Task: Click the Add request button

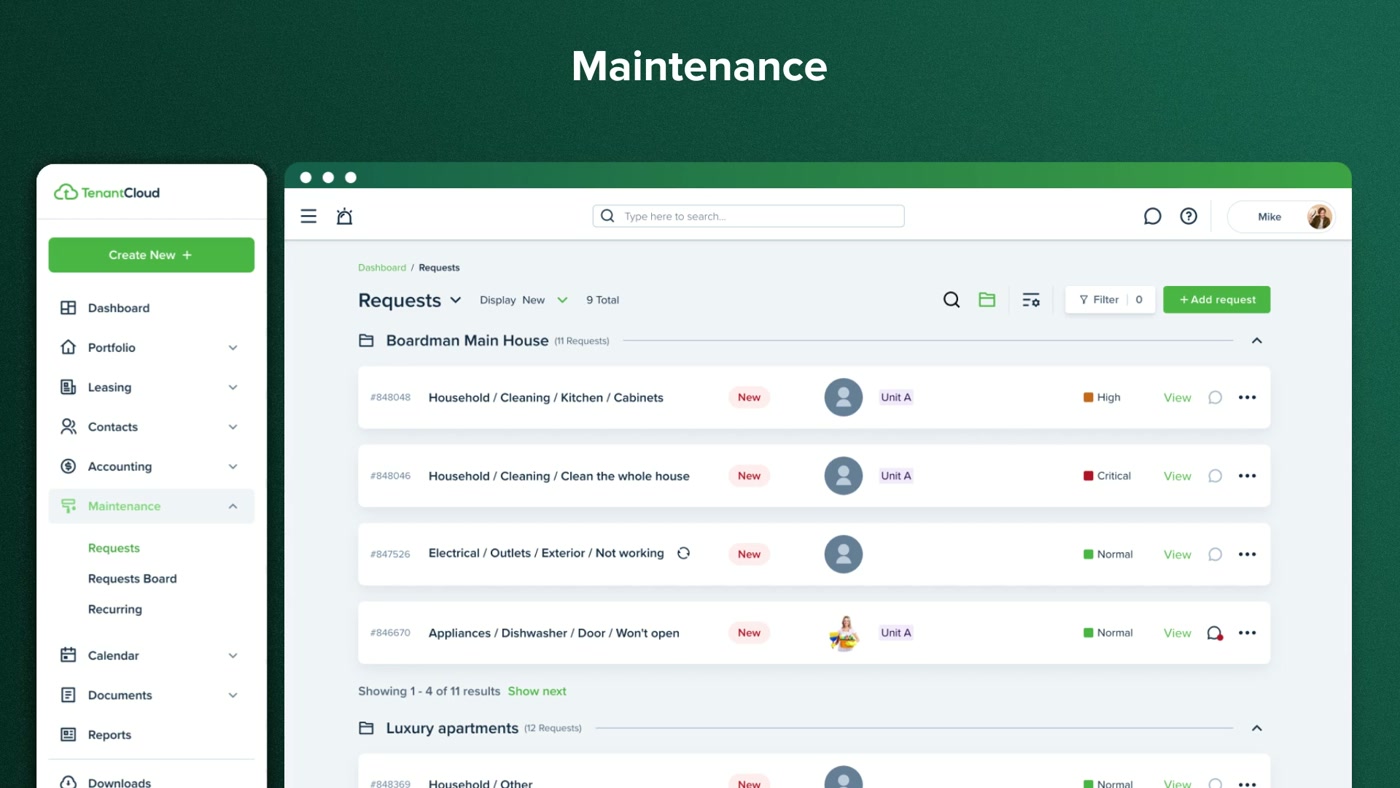Action: point(1217,300)
